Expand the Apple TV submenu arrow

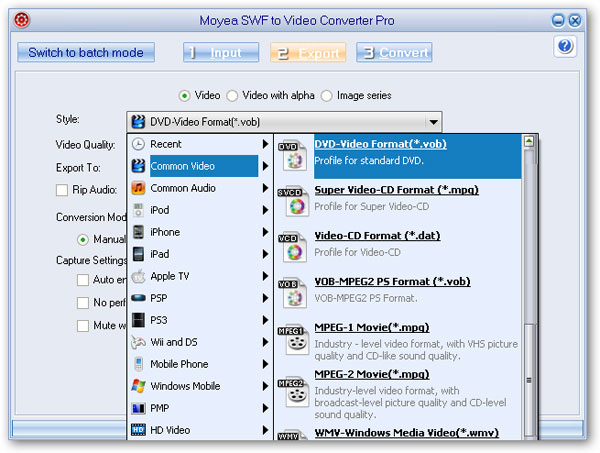(265, 276)
